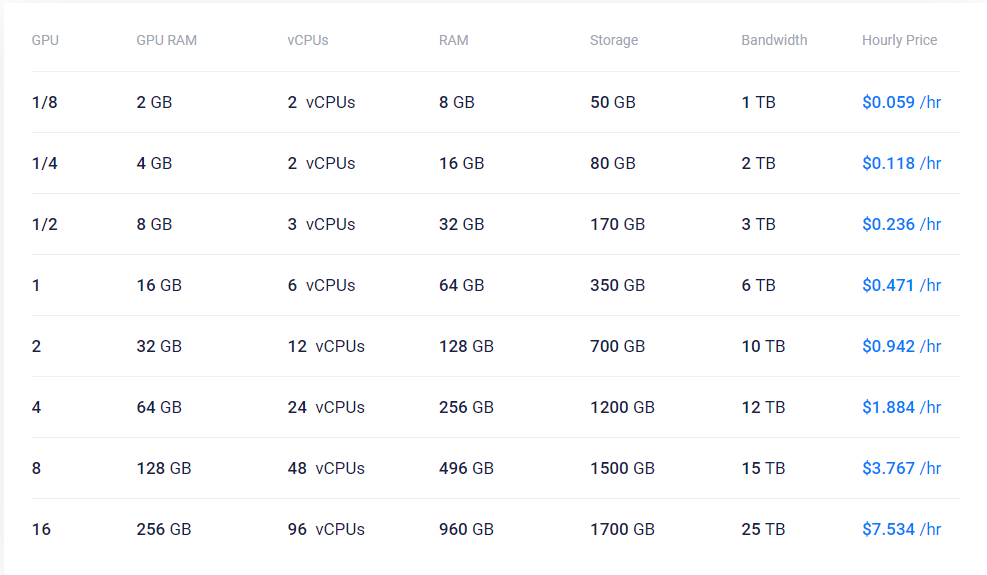Screen dimensions: 987x575
Task: Choose the $0.471 /hr plan price
Action: pyautogui.click(x=901, y=285)
